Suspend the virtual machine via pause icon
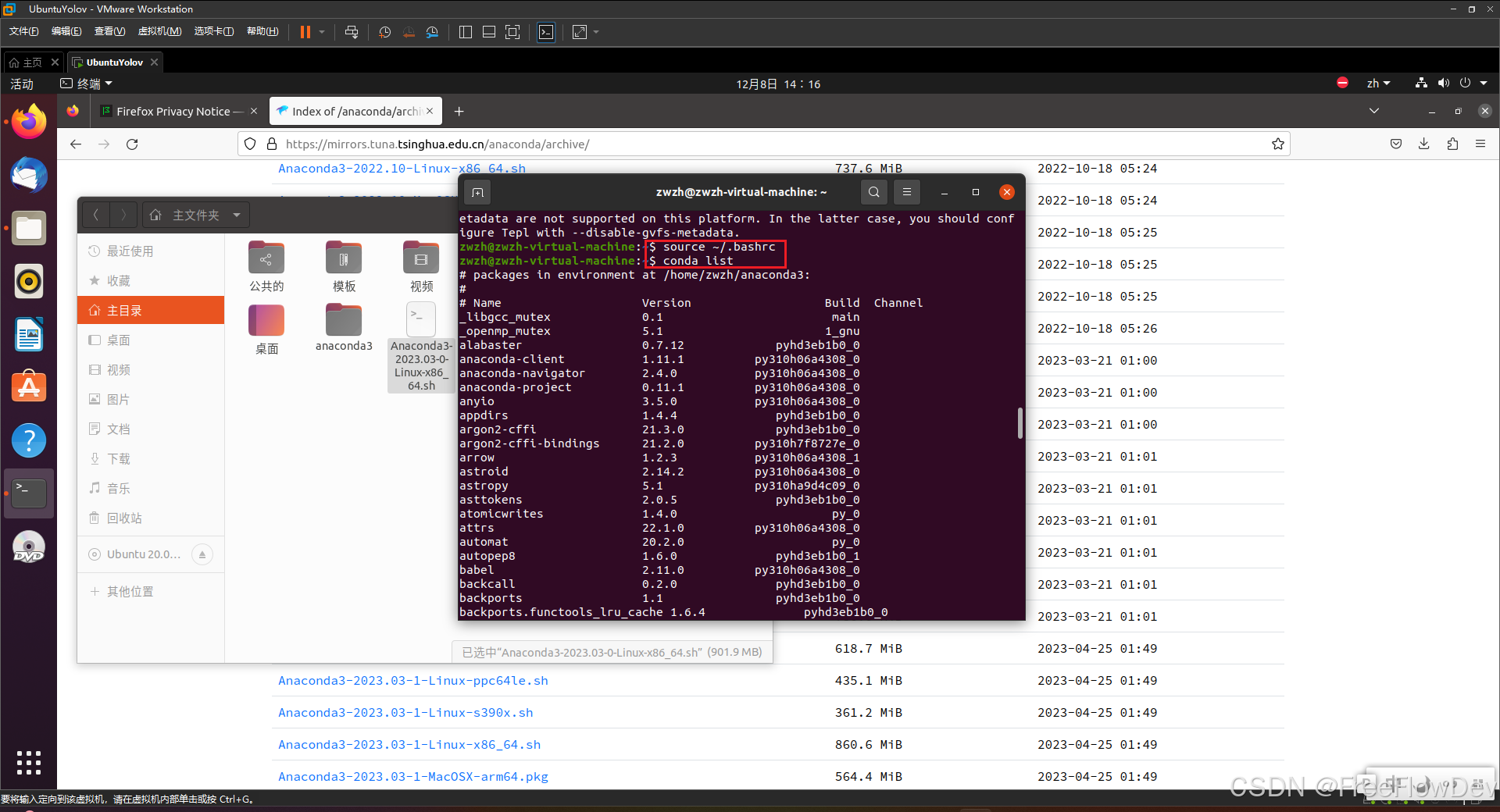This screenshot has width=1500, height=812. tap(304, 32)
